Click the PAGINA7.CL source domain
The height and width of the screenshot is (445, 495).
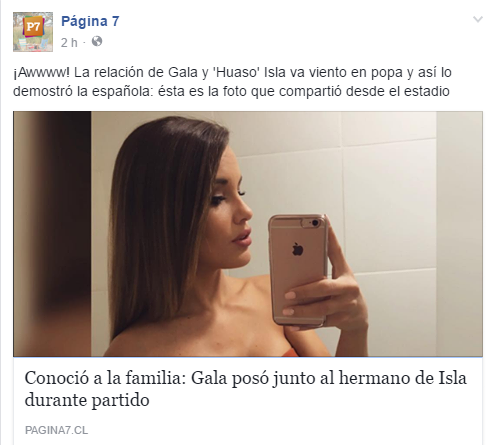56,430
